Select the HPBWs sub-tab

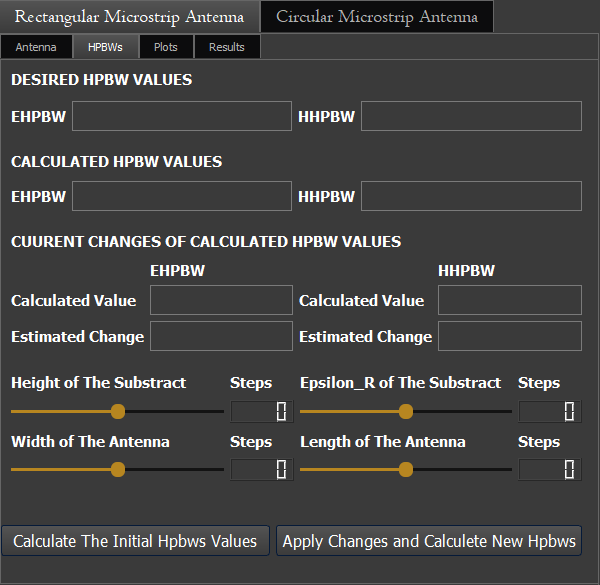(x=105, y=47)
